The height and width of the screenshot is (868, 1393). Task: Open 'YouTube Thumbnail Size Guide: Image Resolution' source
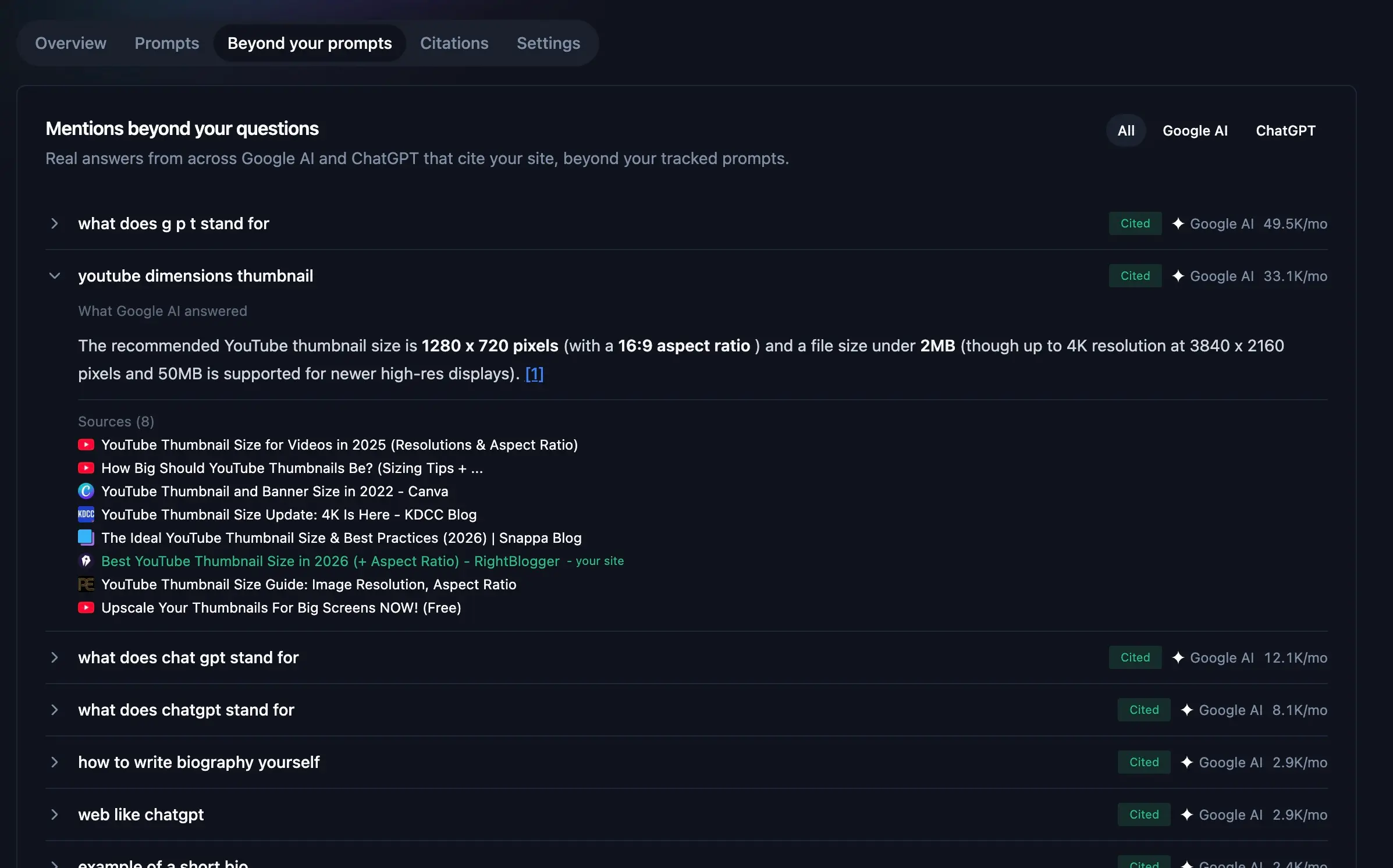308,584
